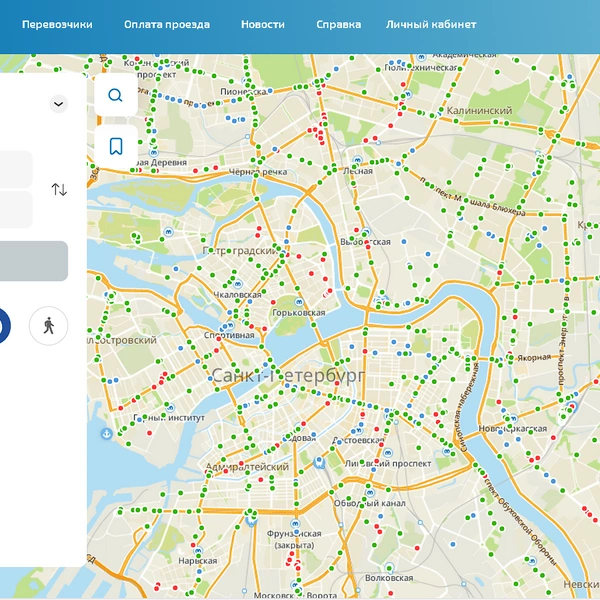This screenshot has height=600, width=600.
Task: Select Обводный канал metro station marker
Action: [370, 492]
